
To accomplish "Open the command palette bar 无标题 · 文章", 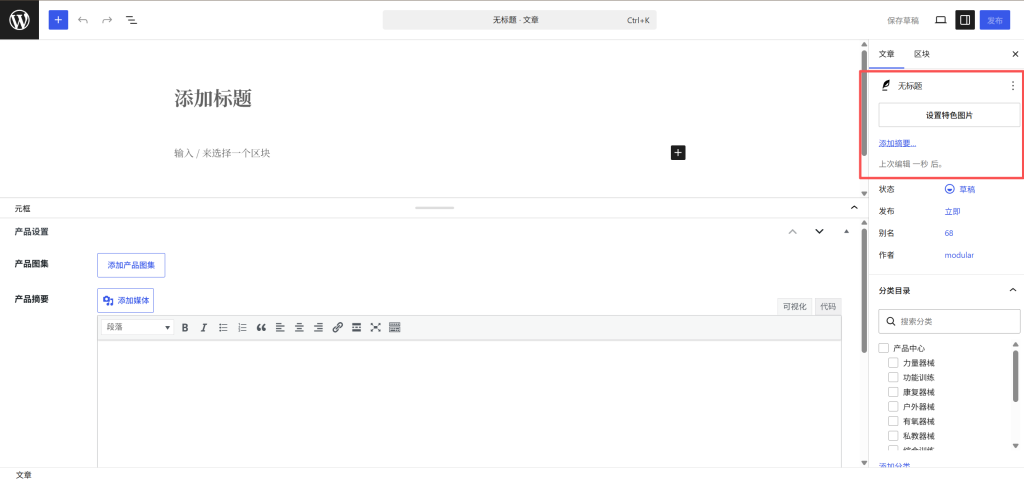I will coord(519,20).
